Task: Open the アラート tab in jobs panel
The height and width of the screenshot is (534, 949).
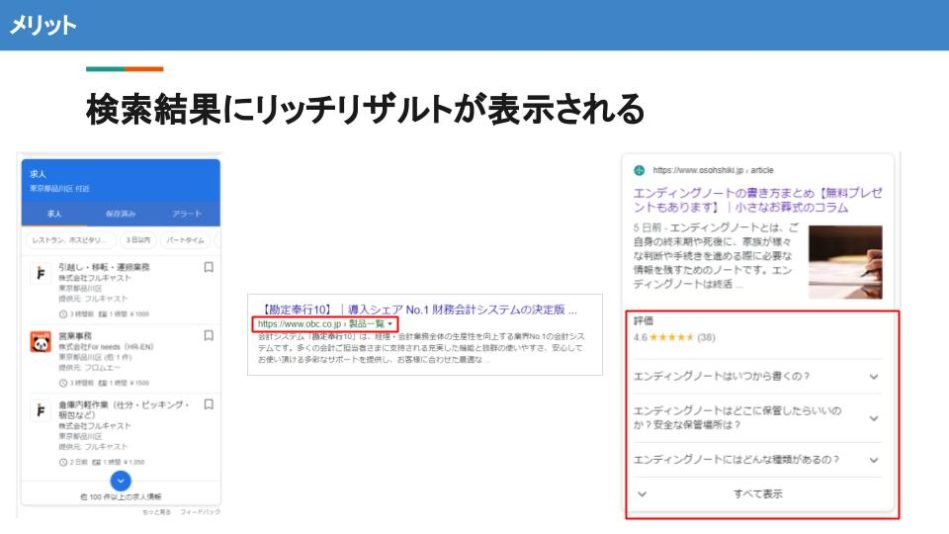Action: tap(185, 214)
